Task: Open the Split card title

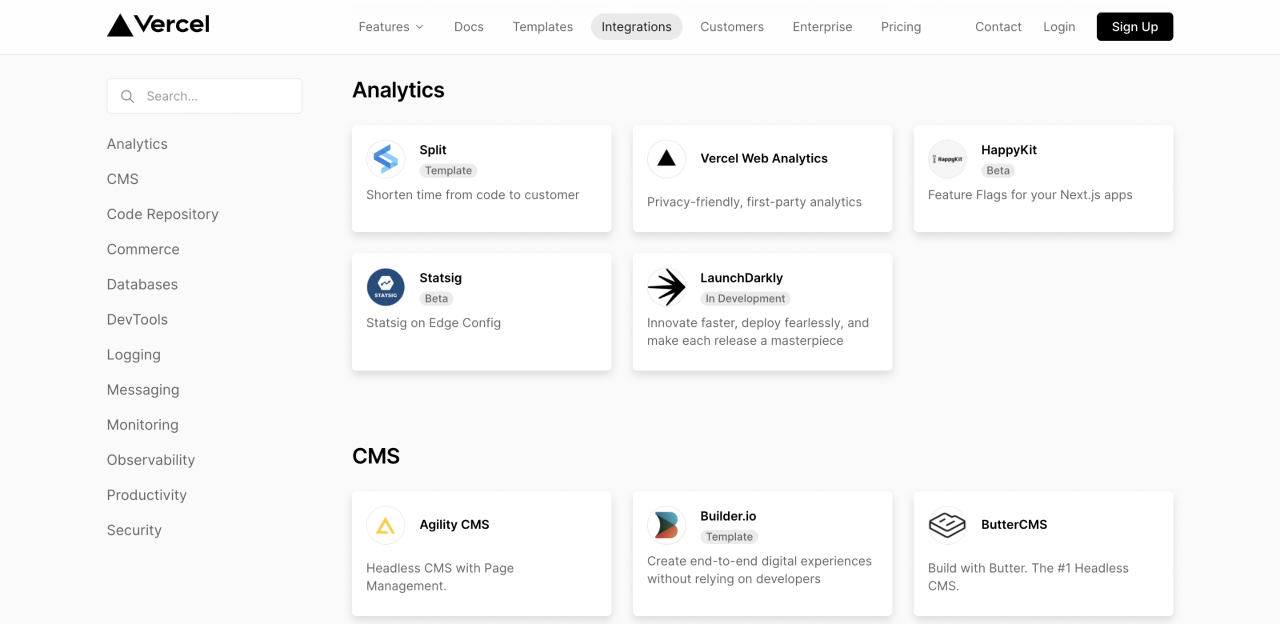Action: point(433,150)
